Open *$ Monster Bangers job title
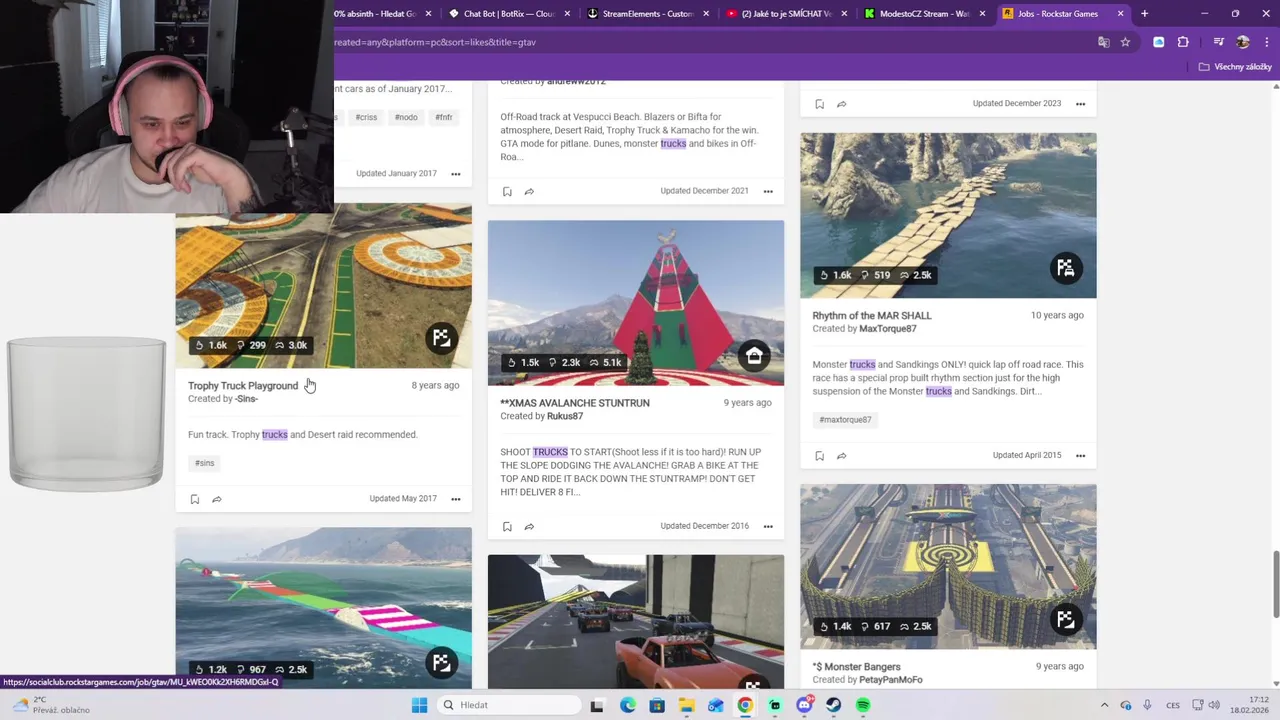This screenshot has width=1280, height=720. (x=857, y=667)
